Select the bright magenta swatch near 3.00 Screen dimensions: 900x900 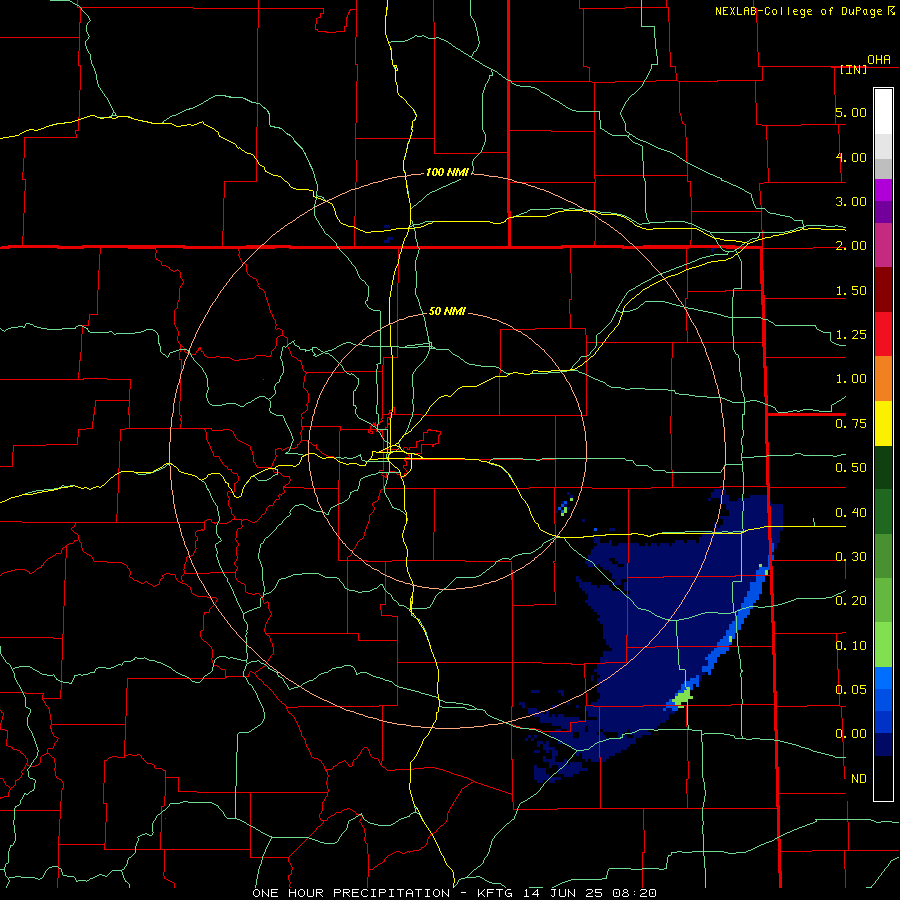(883, 190)
